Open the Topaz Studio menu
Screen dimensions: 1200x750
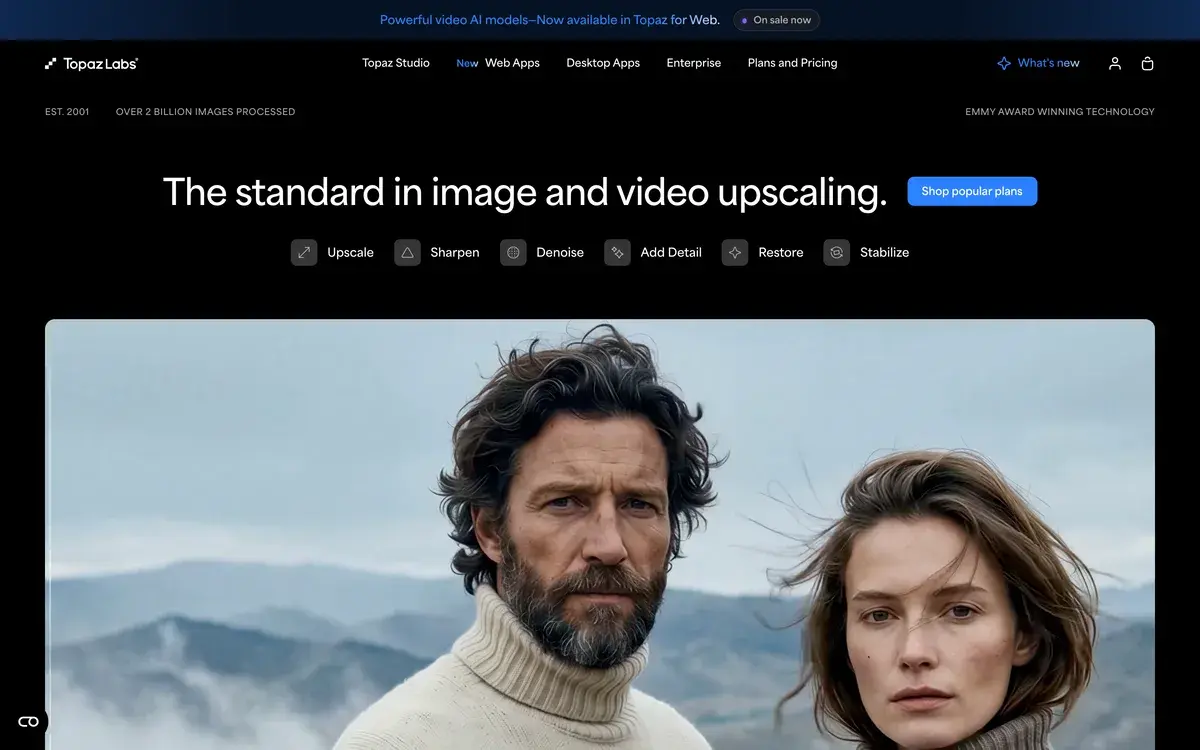click(x=396, y=63)
